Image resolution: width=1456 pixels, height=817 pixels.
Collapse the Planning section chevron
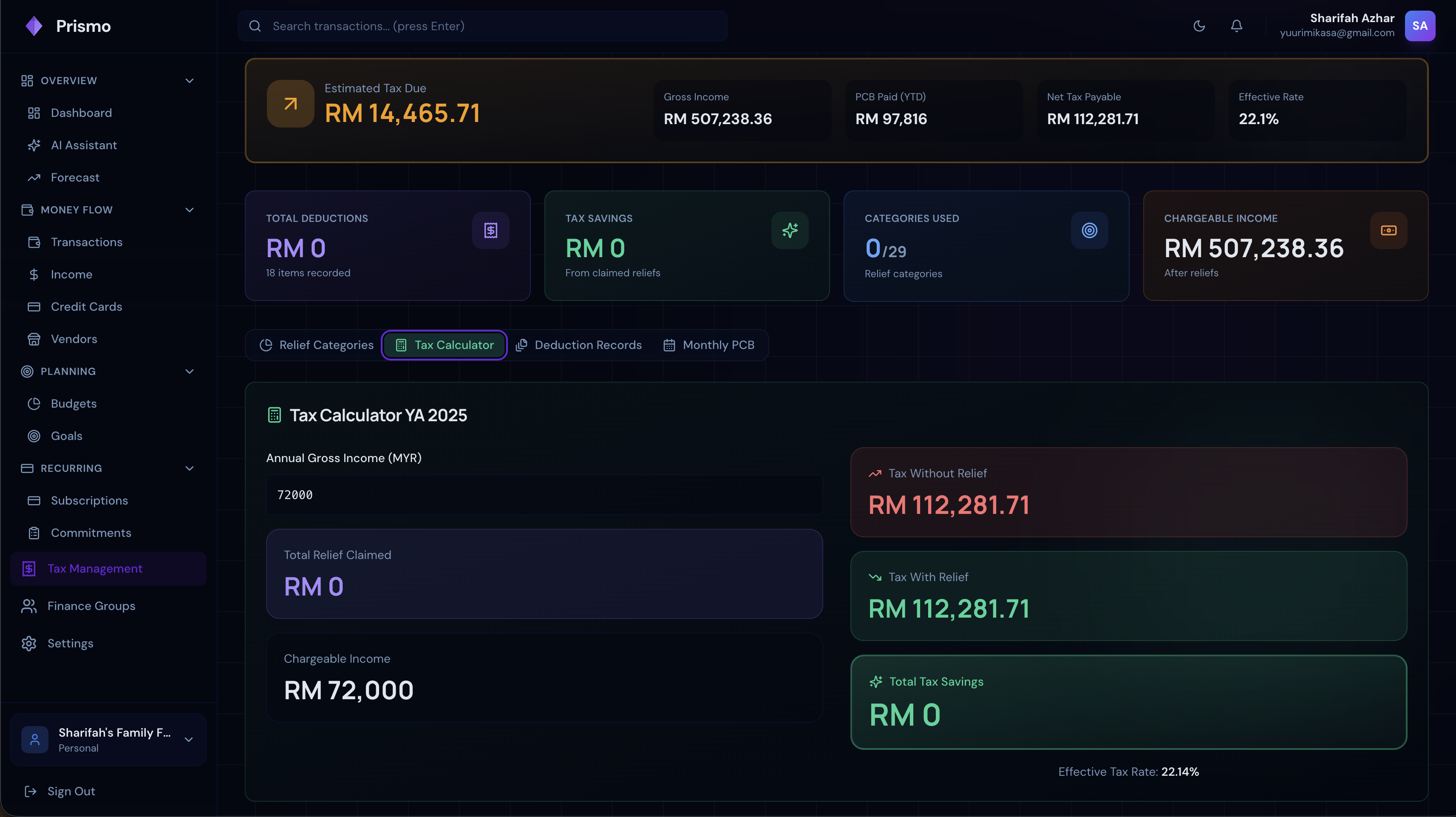190,372
